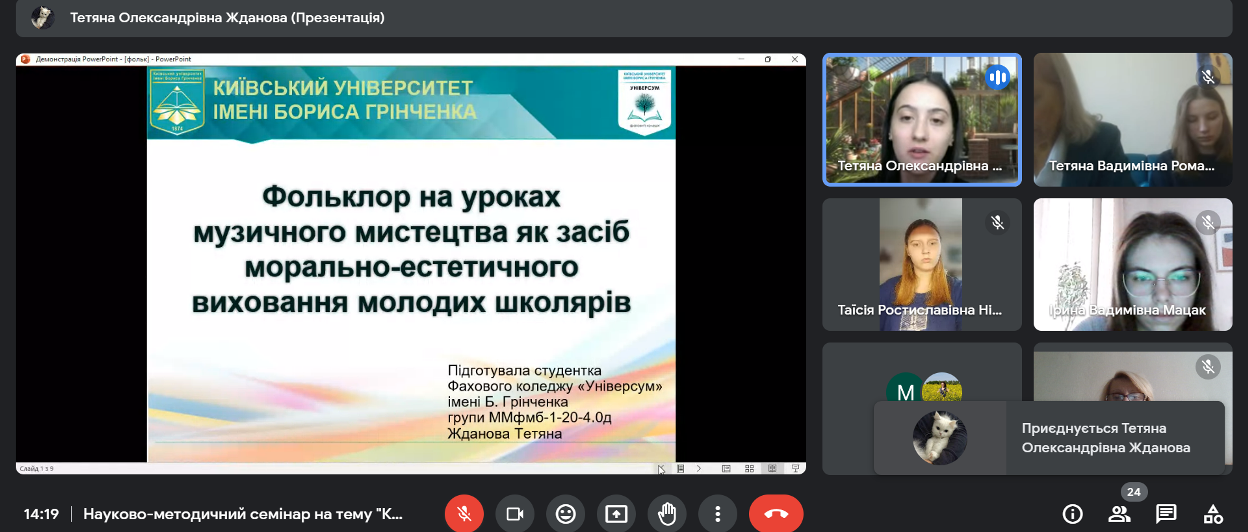Unmute the microphone in the call bar
1248x532 pixels.
464,514
